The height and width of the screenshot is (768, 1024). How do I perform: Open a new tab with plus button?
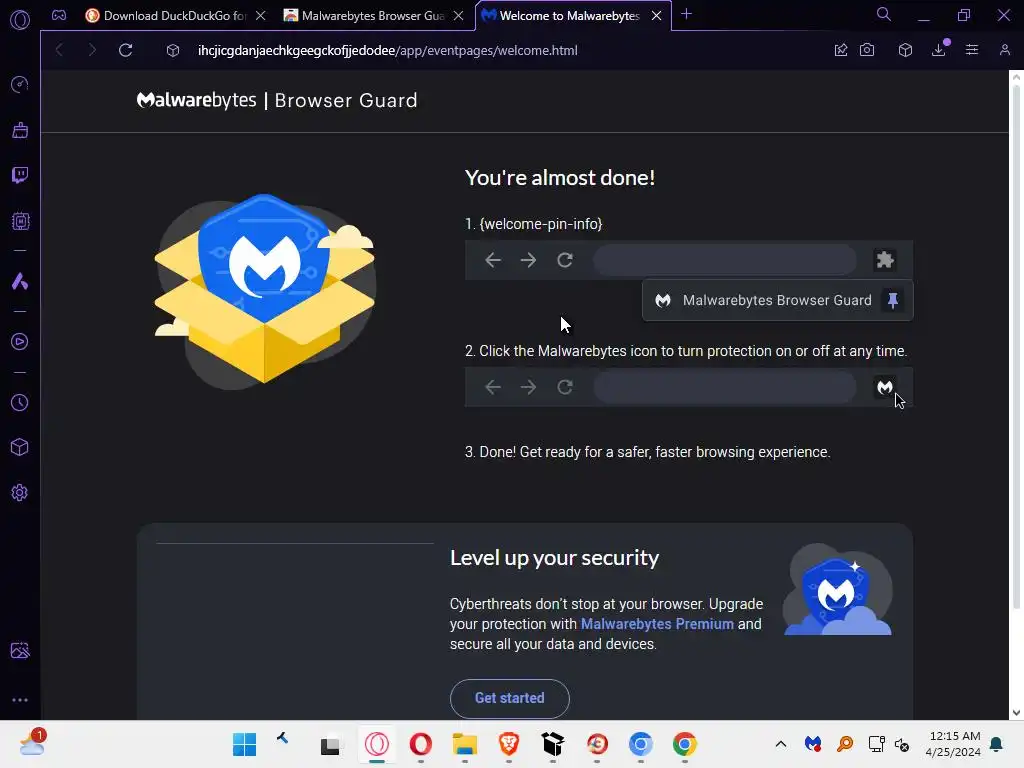[x=686, y=14]
